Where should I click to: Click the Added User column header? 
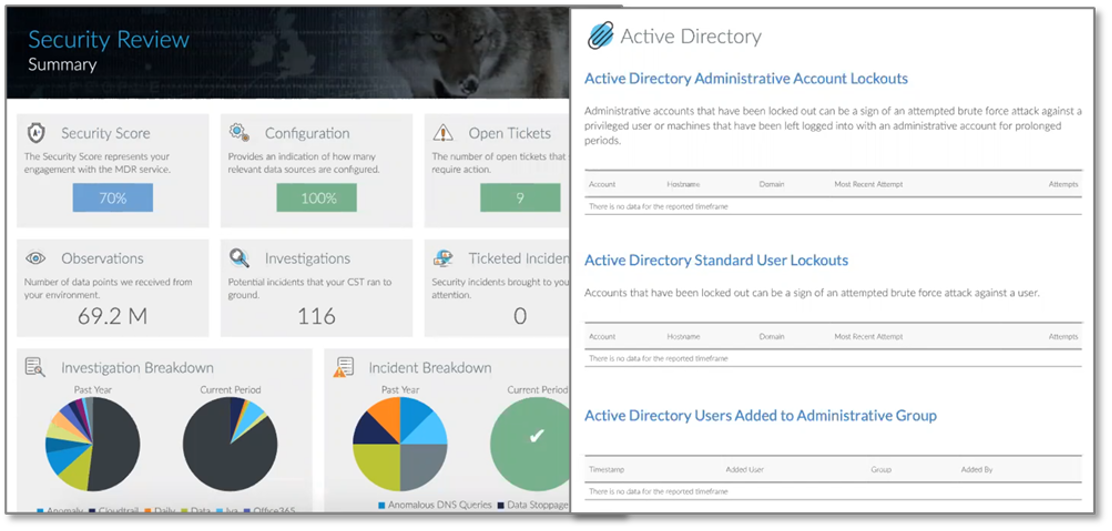pos(745,469)
